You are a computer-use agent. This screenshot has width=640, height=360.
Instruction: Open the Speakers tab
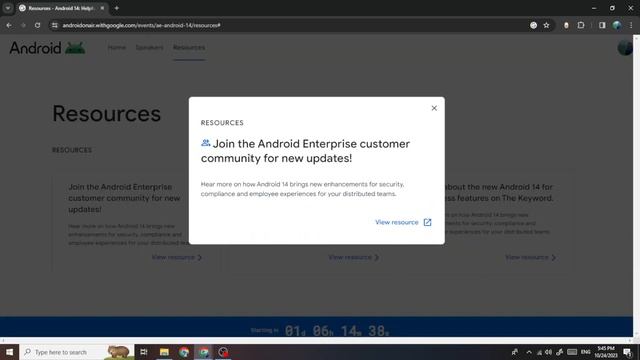coord(149,47)
